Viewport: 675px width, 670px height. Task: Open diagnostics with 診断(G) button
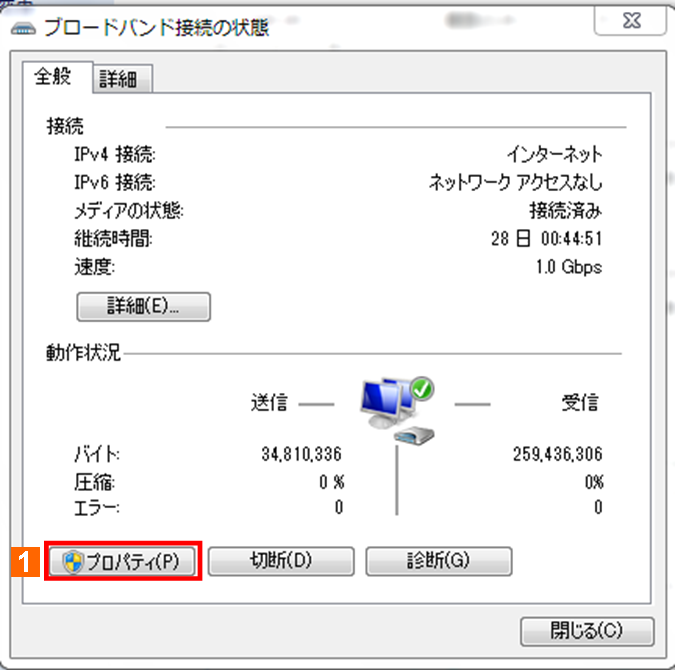[439, 561]
